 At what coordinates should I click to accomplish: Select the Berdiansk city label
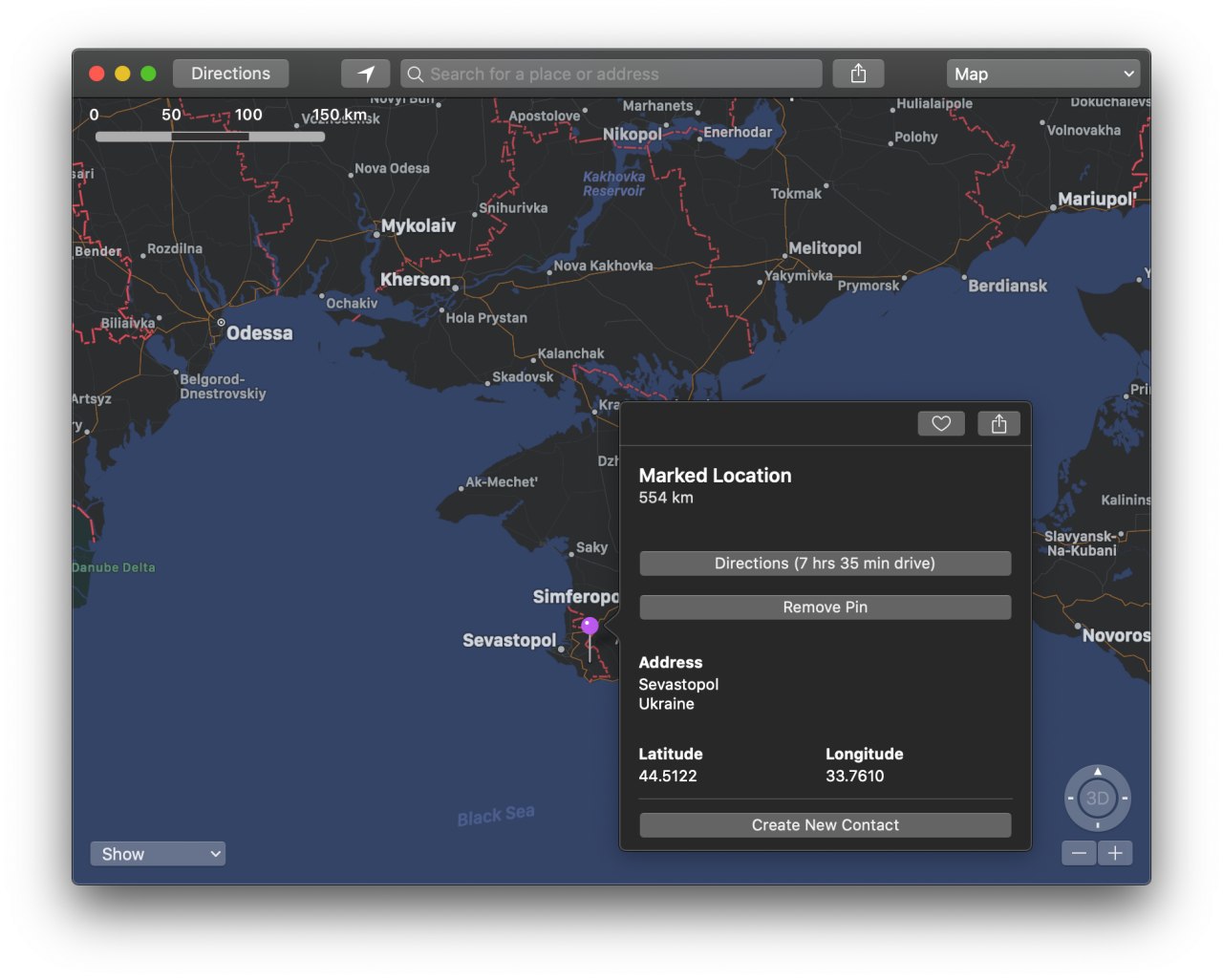[x=1007, y=286]
